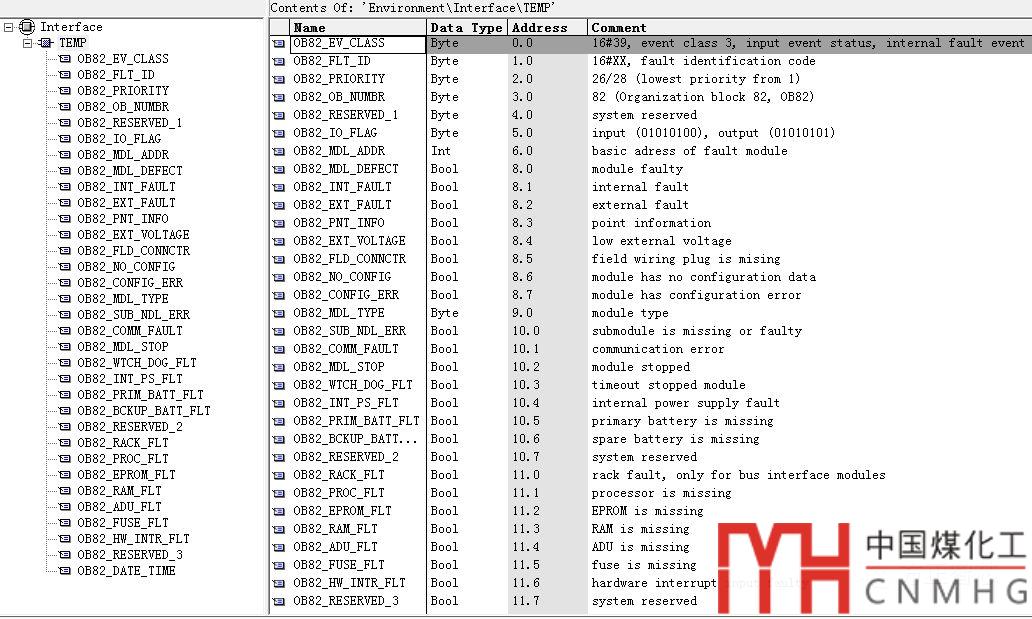Click row icon beside OB82_NO_CONFIG in table
Image resolution: width=1032 pixels, height=619 pixels.
coord(279,277)
